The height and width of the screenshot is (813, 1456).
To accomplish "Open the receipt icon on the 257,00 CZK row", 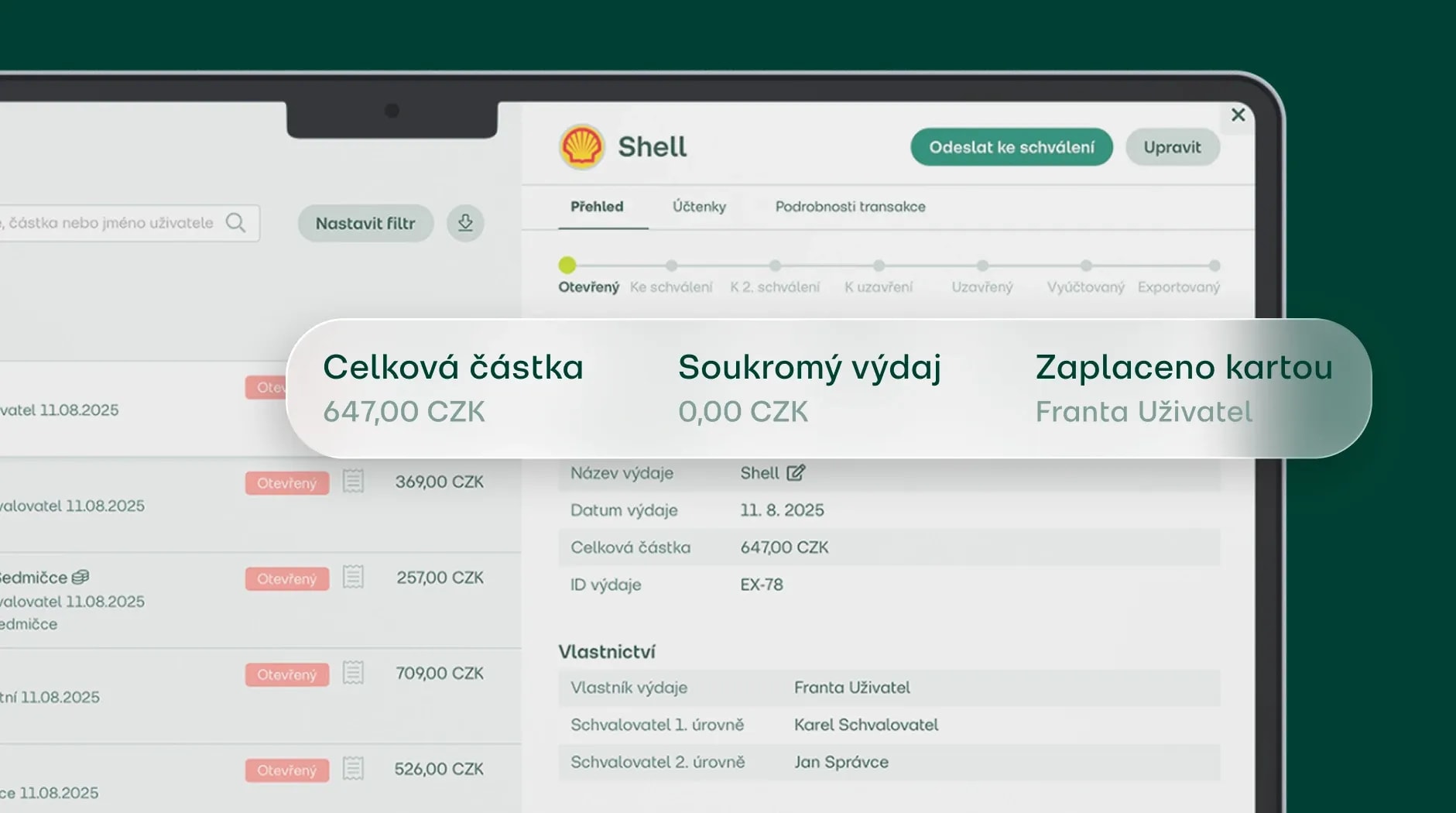I will pyautogui.click(x=353, y=578).
